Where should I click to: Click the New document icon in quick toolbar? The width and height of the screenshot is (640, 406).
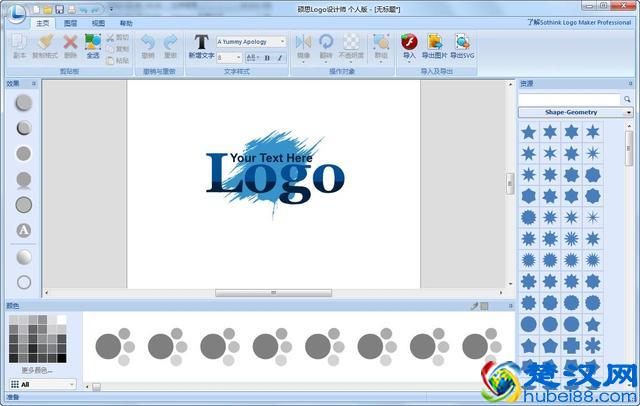click(x=37, y=9)
